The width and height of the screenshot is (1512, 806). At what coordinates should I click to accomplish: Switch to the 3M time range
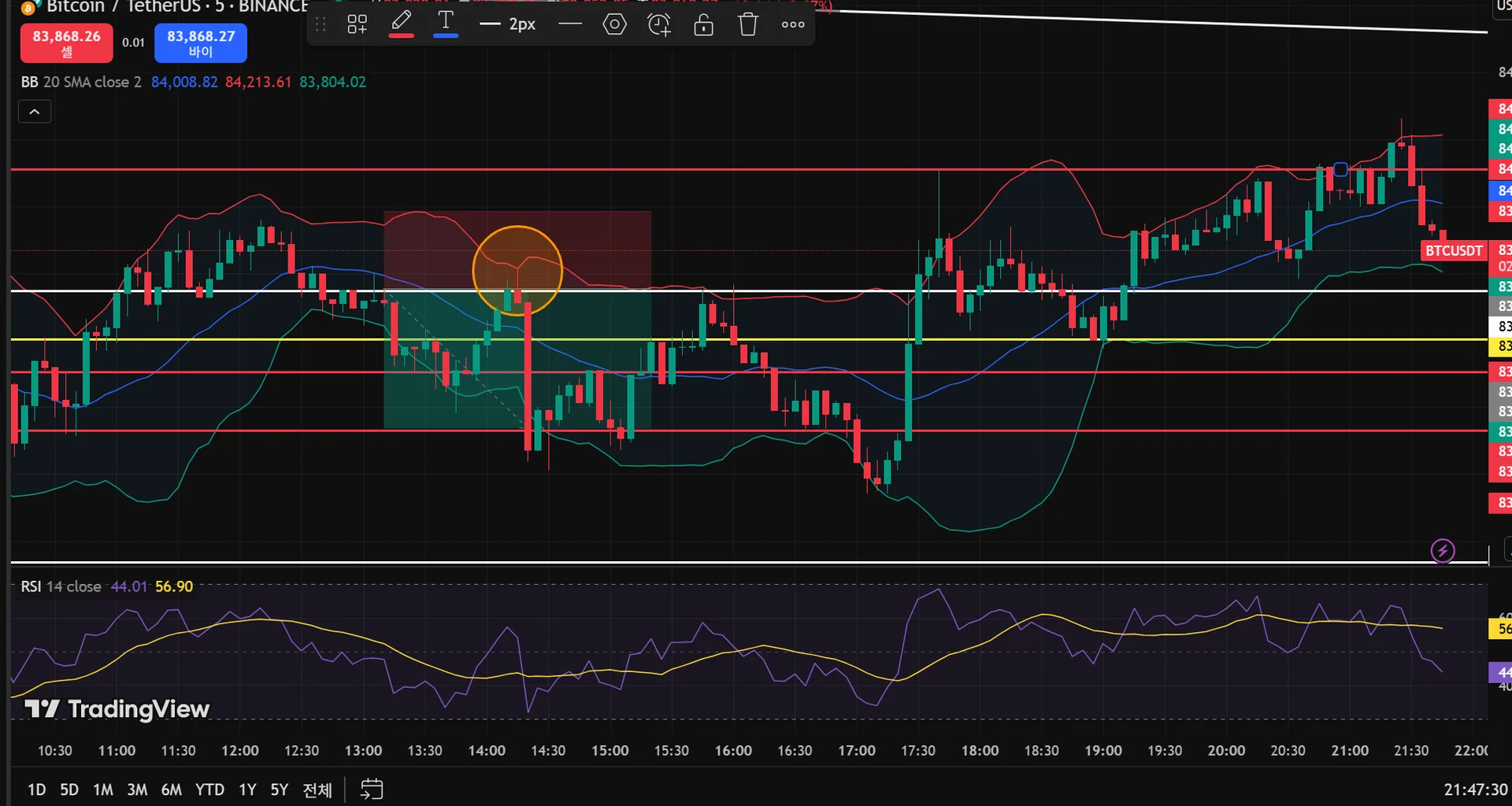click(137, 789)
